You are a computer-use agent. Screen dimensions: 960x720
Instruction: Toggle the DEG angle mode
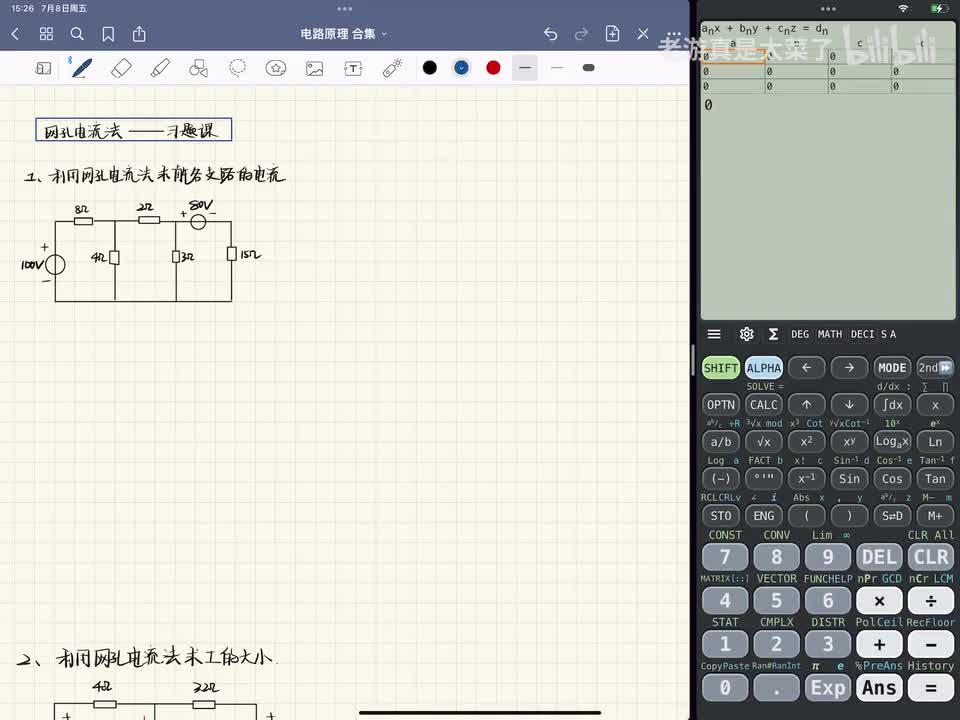point(800,334)
